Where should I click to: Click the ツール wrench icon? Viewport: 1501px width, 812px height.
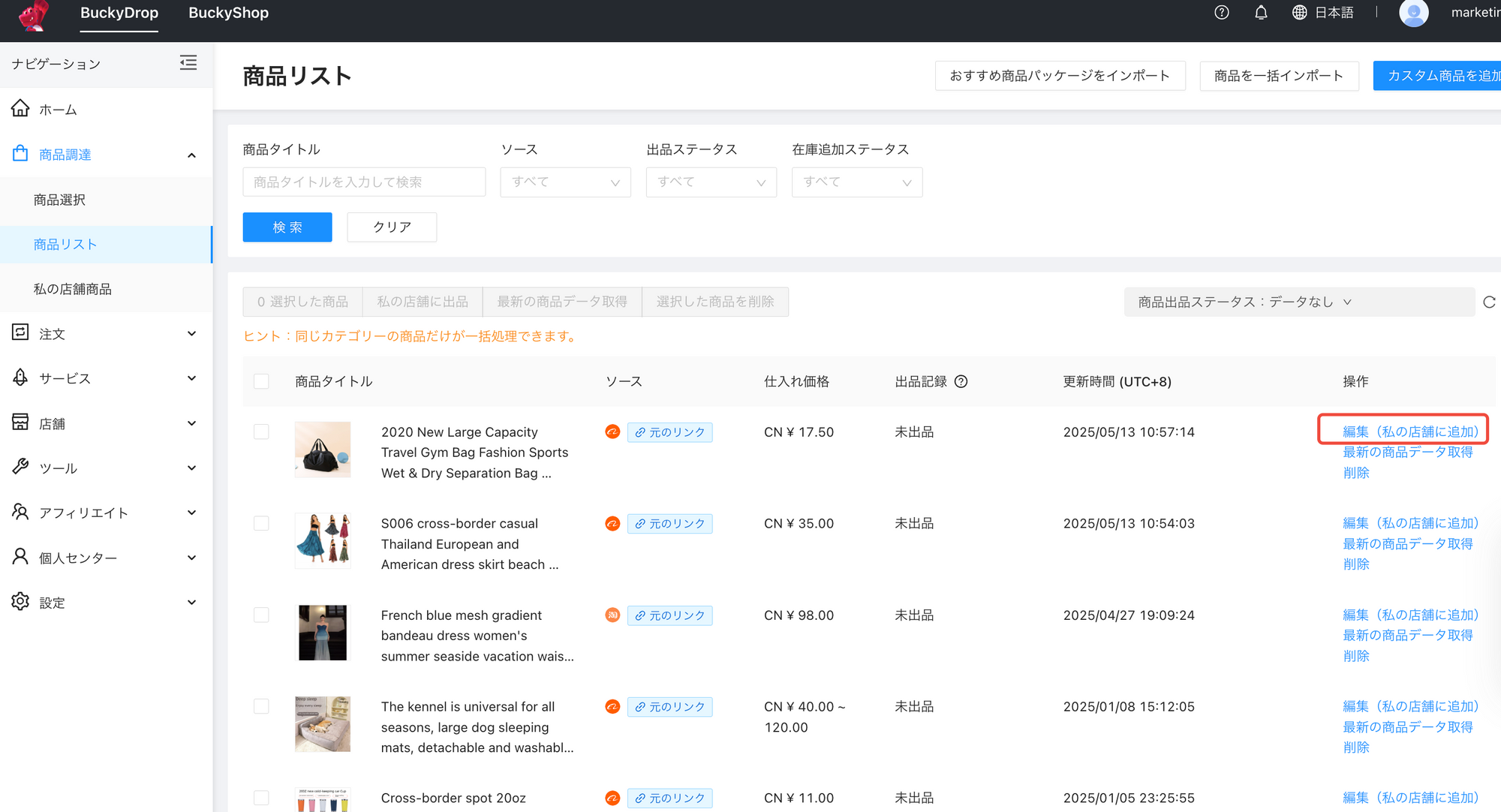[20, 468]
